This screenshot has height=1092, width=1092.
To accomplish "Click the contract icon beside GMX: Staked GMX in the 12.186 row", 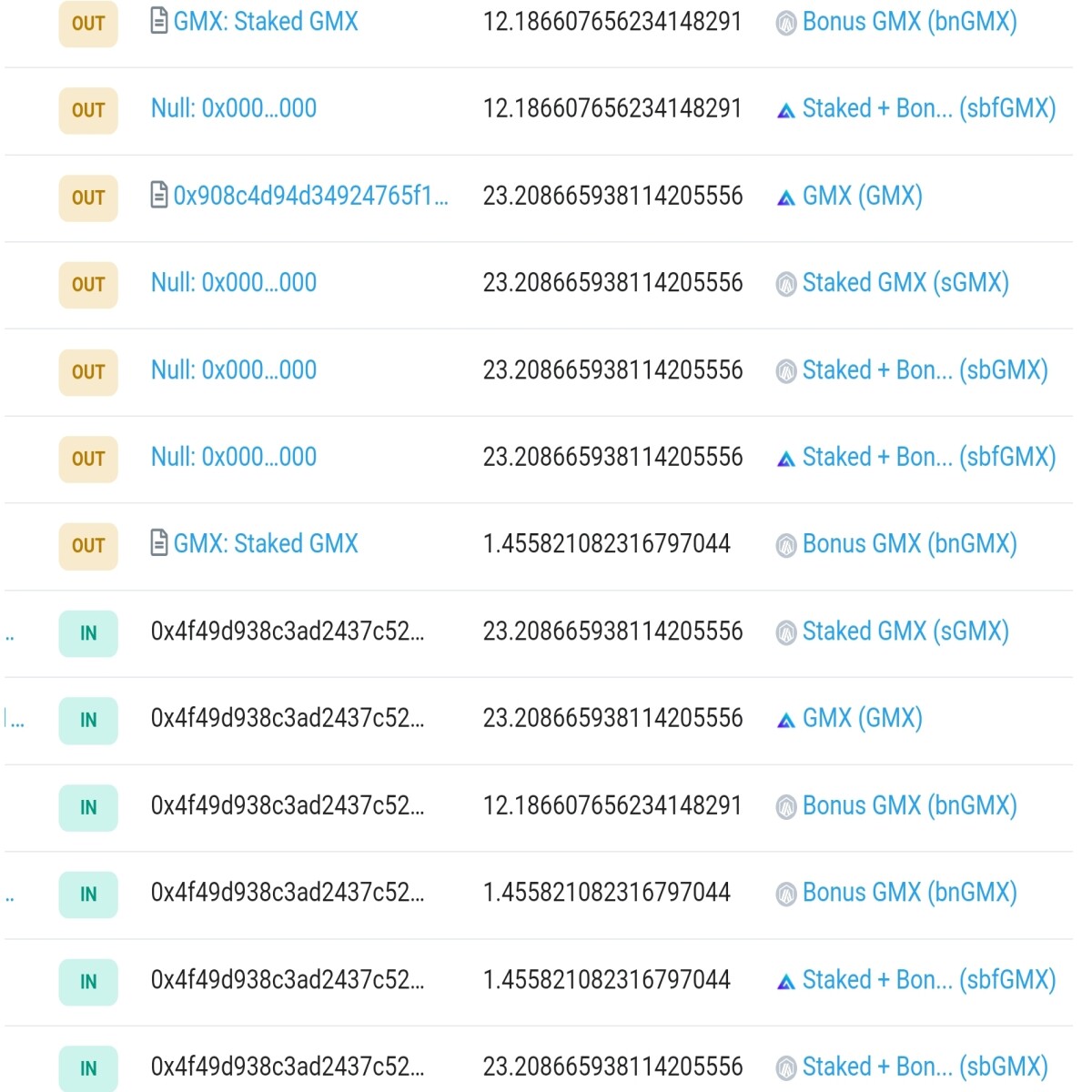I will (158, 21).
